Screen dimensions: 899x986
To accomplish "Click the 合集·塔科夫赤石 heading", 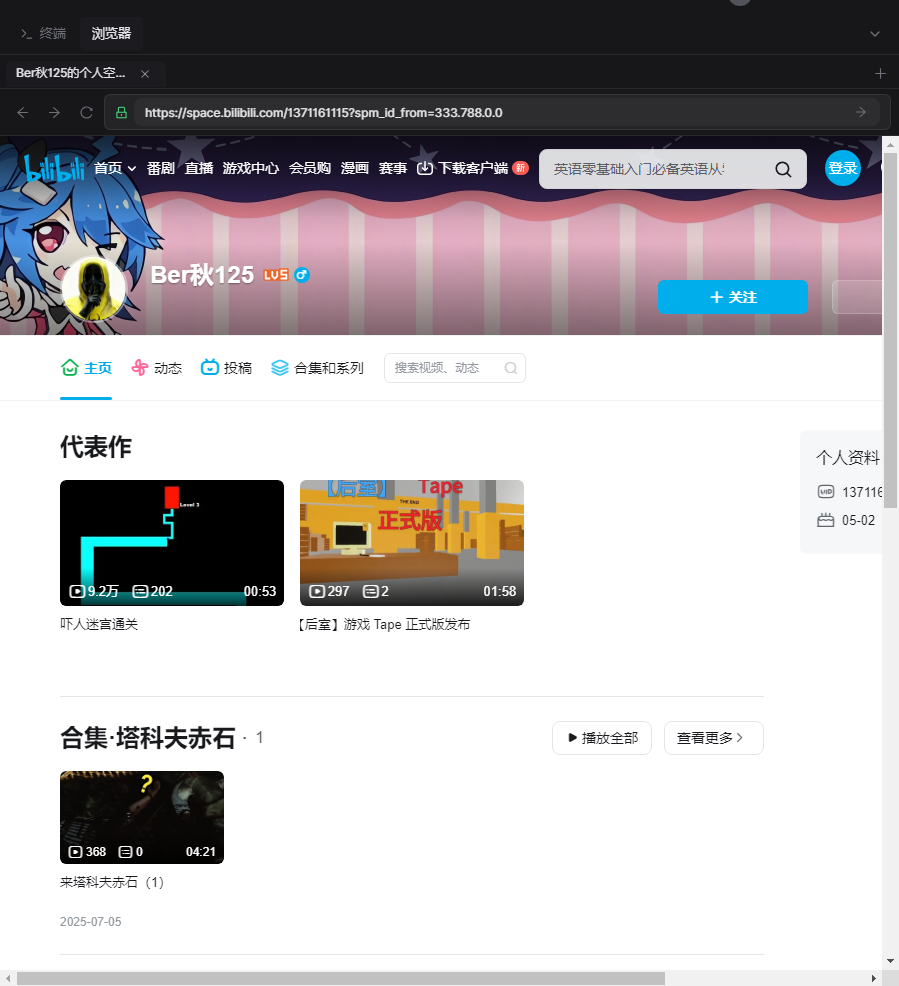I will click(x=147, y=738).
